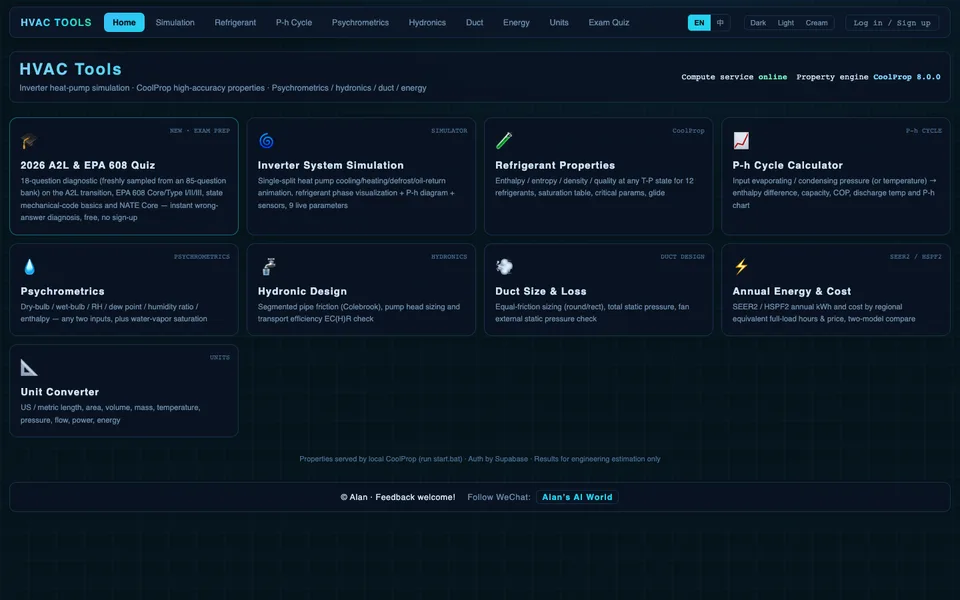This screenshot has width=960, height=600.
Task: Click the faucet Hydronic Design icon
Action: coord(268,267)
